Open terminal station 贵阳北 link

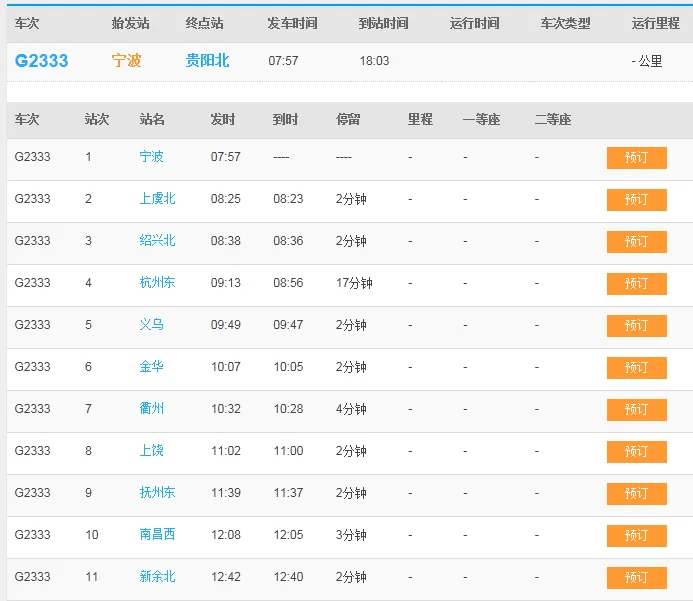click(x=207, y=61)
